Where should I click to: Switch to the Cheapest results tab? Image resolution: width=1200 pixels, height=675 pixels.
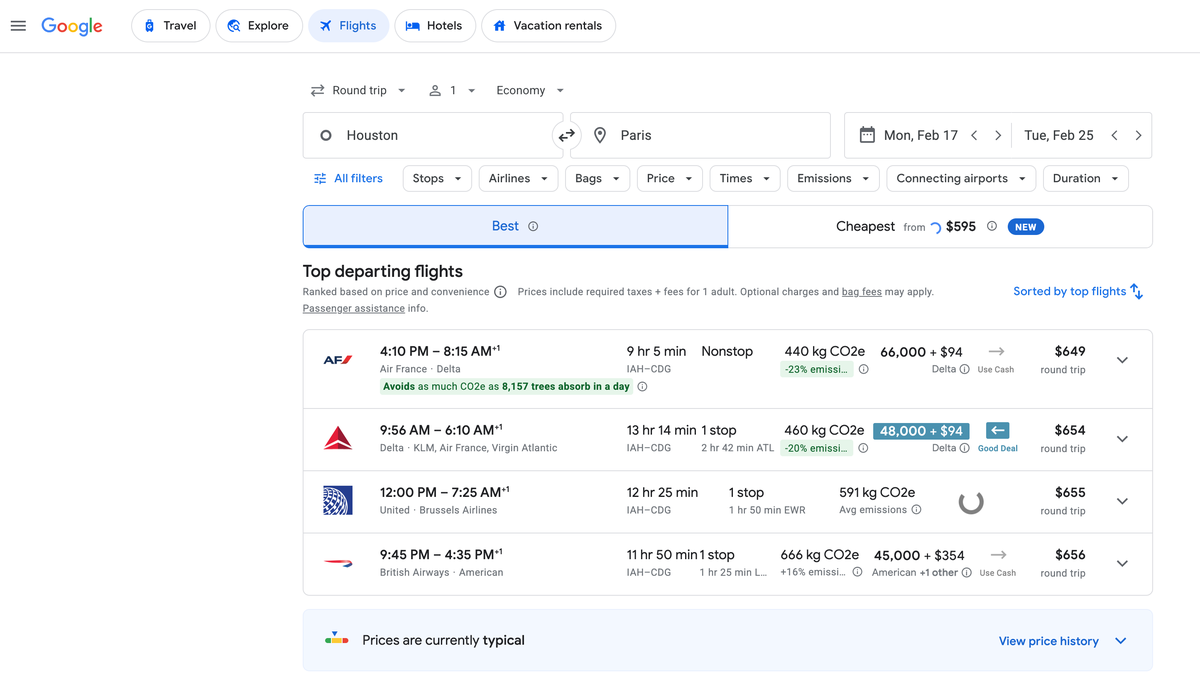click(865, 226)
